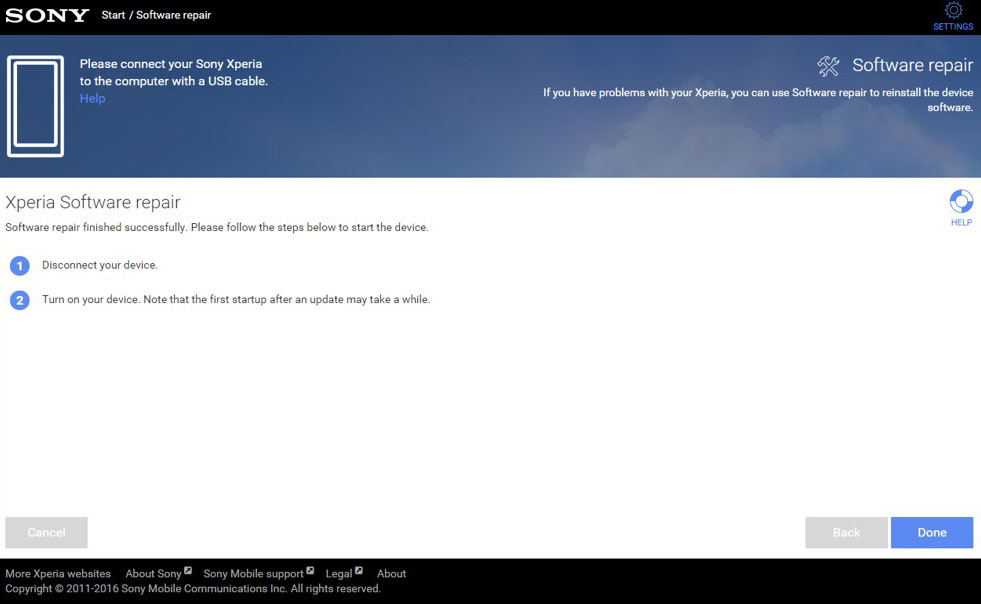The width and height of the screenshot is (981, 604).
Task: Go to Start in the breadcrumb
Action: 113,15
